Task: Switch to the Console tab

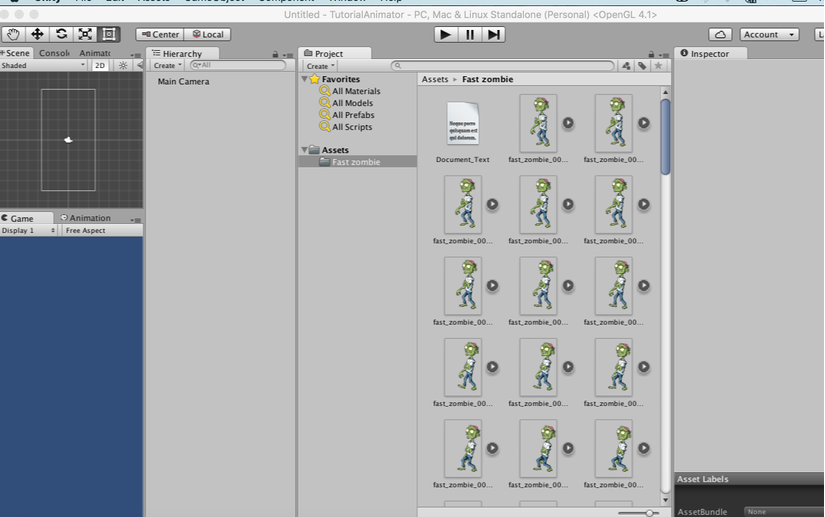Action: coord(54,53)
